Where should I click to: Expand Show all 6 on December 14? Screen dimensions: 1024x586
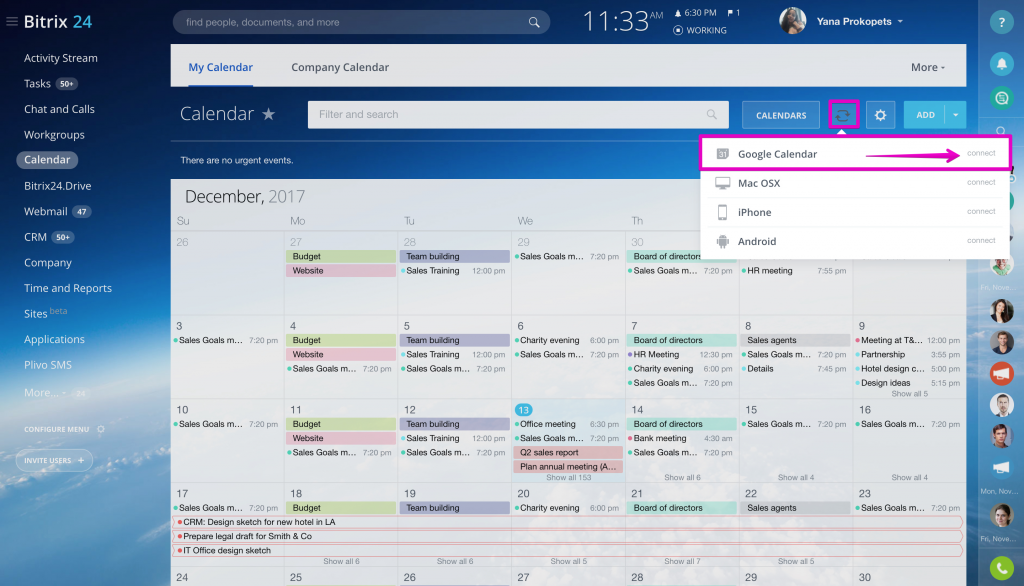(x=682, y=478)
